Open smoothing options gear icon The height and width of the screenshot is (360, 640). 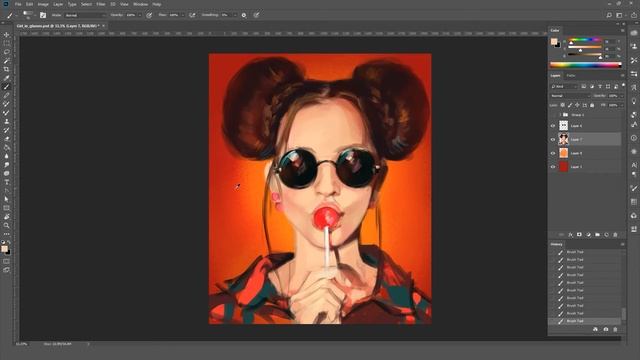pos(244,15)
